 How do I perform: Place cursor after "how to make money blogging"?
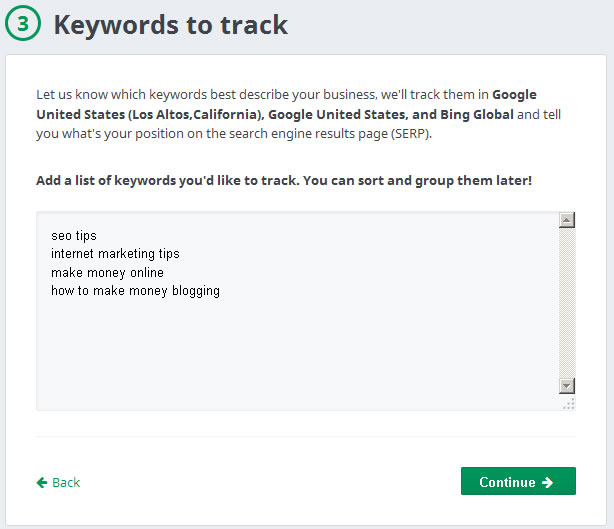pos(220,291)
